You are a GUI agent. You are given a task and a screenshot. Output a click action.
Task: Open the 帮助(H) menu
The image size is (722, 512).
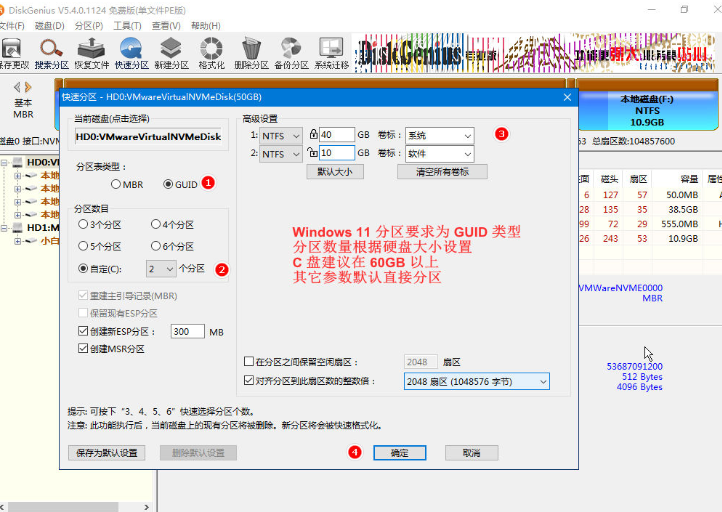coord(205,25)
